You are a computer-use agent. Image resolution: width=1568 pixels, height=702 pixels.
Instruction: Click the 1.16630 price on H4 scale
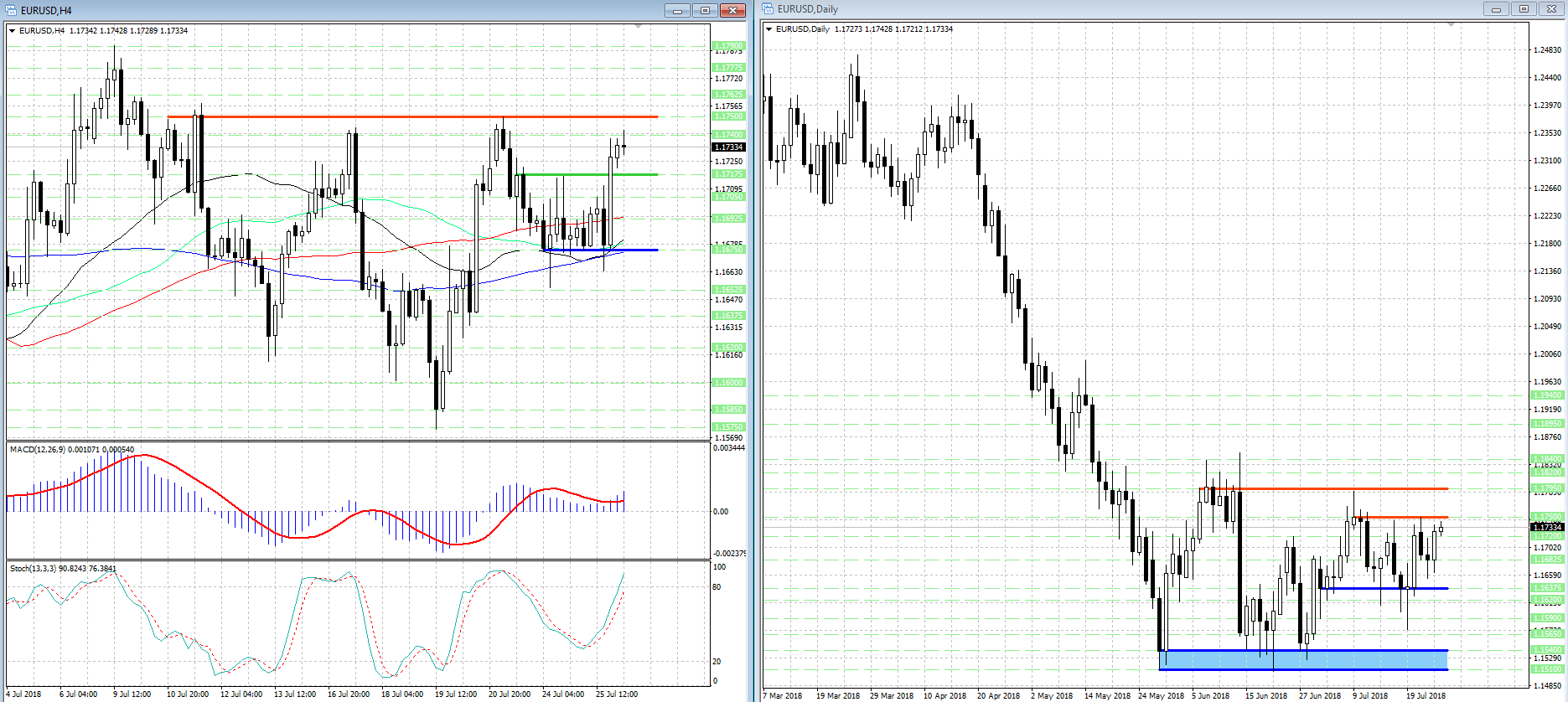click(728, 272)
